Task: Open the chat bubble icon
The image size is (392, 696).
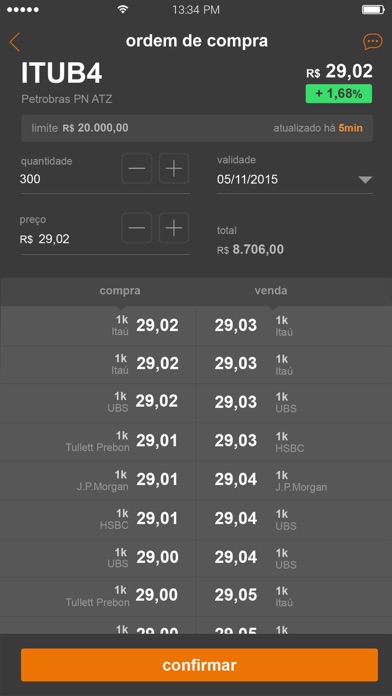Action: click(x=372, y=42)
